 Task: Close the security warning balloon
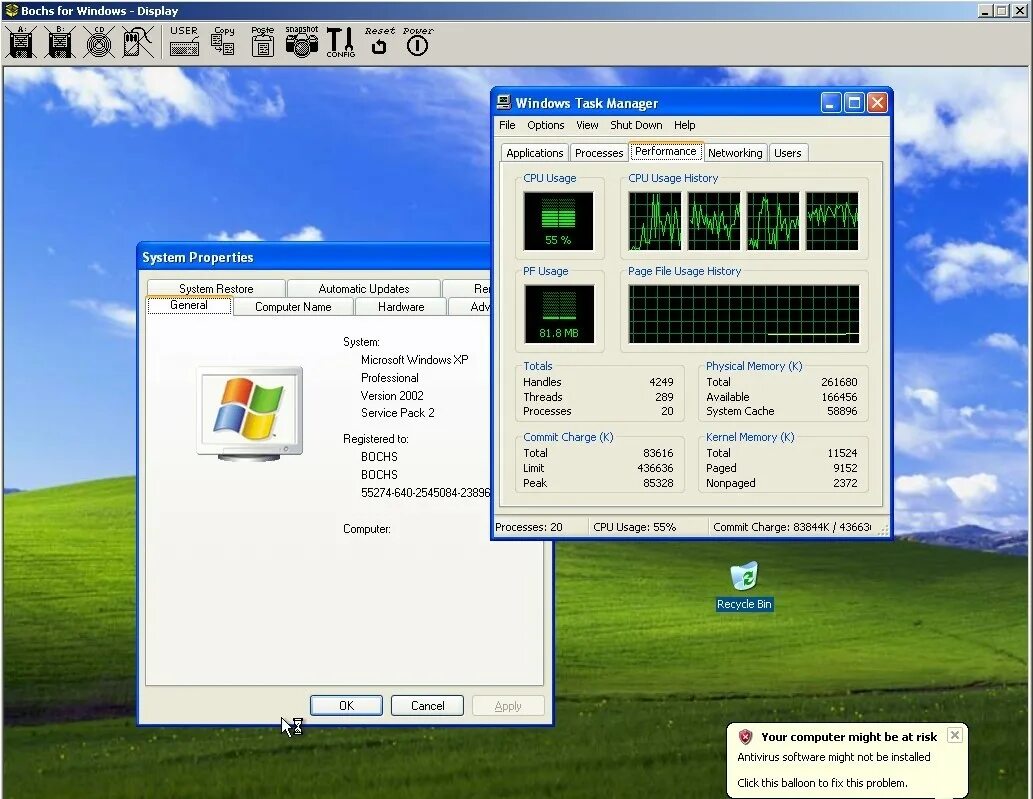point(955,735)
